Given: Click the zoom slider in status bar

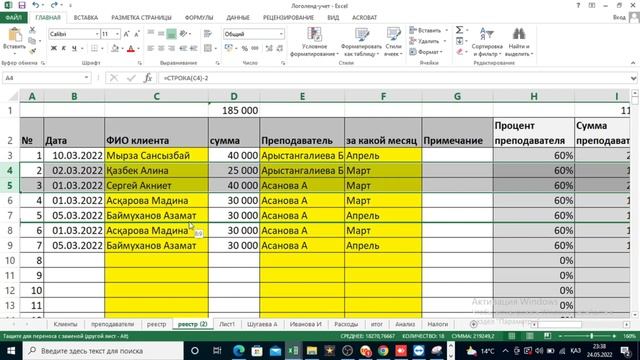Looking at the screenshot, I should 588,336.
